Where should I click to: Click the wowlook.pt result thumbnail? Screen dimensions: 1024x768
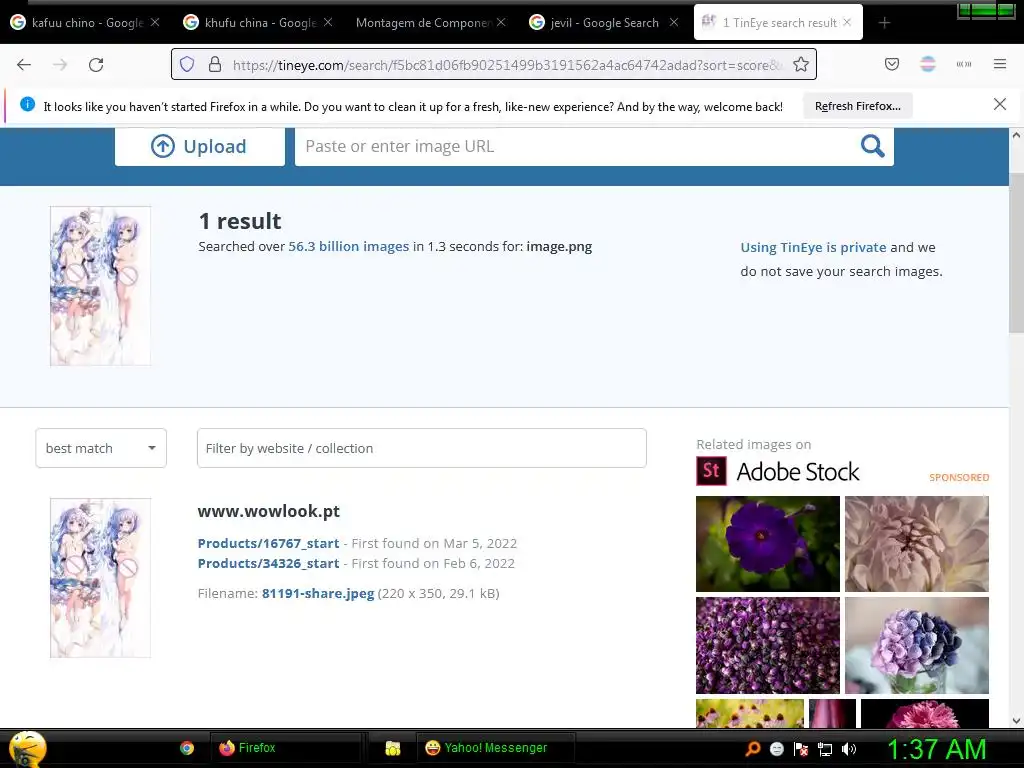101,578
